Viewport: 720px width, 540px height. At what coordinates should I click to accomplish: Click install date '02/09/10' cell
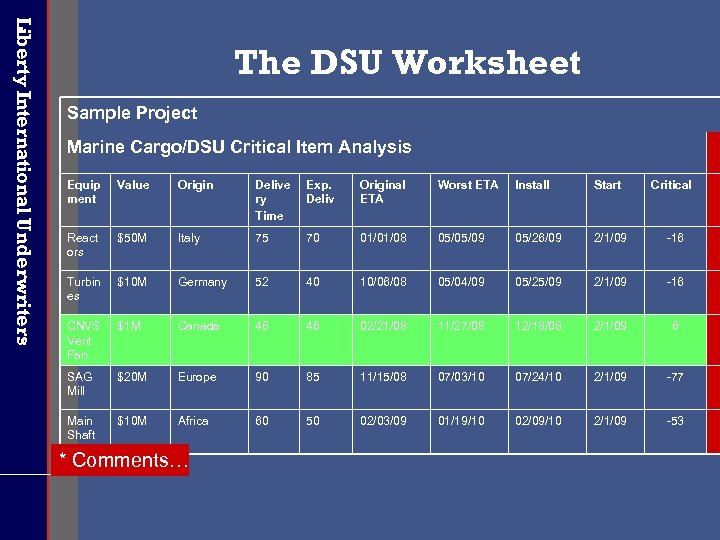(x=547, y=432)
